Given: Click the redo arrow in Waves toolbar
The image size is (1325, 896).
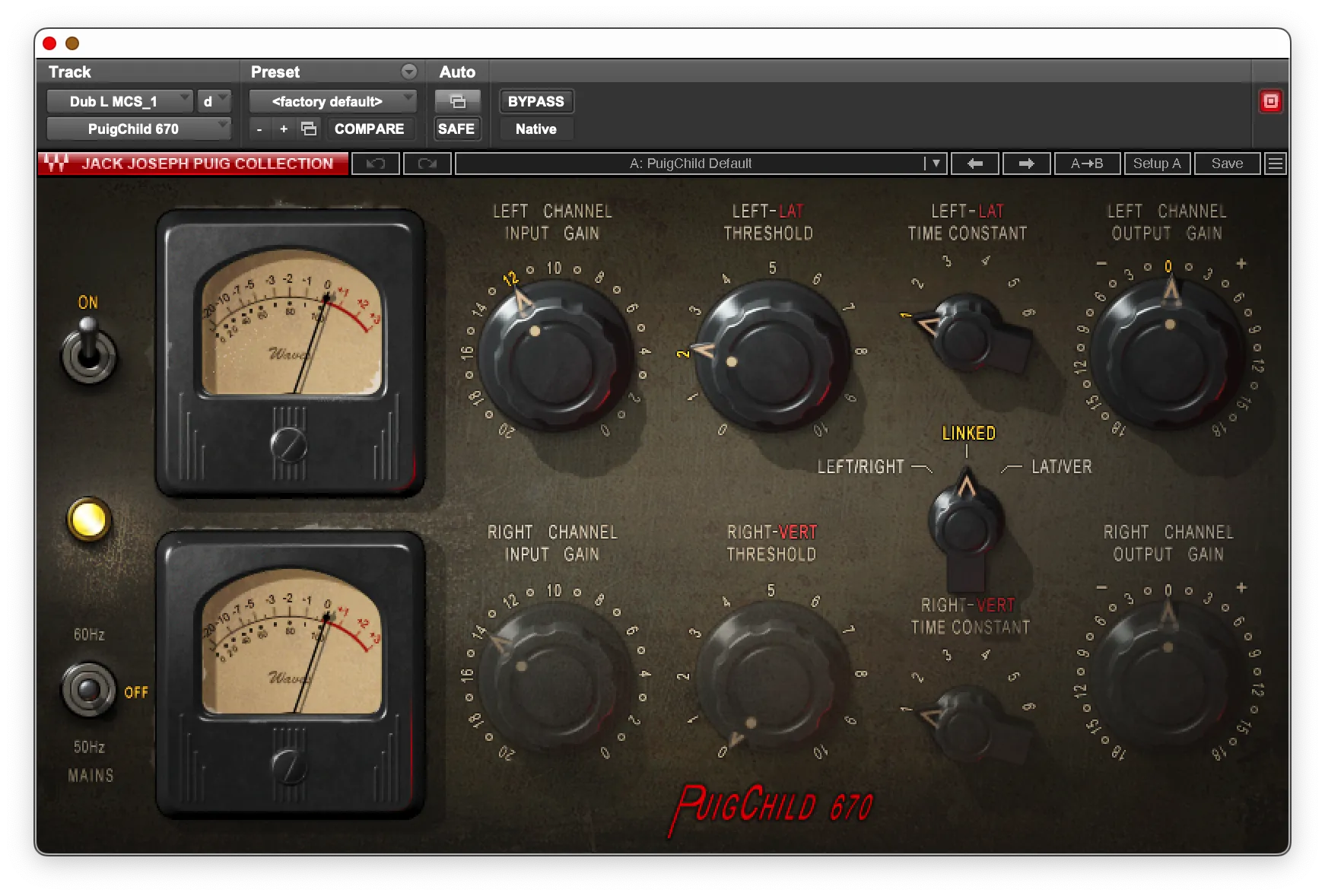Looking at the screenshot, I should coord(427,164).
